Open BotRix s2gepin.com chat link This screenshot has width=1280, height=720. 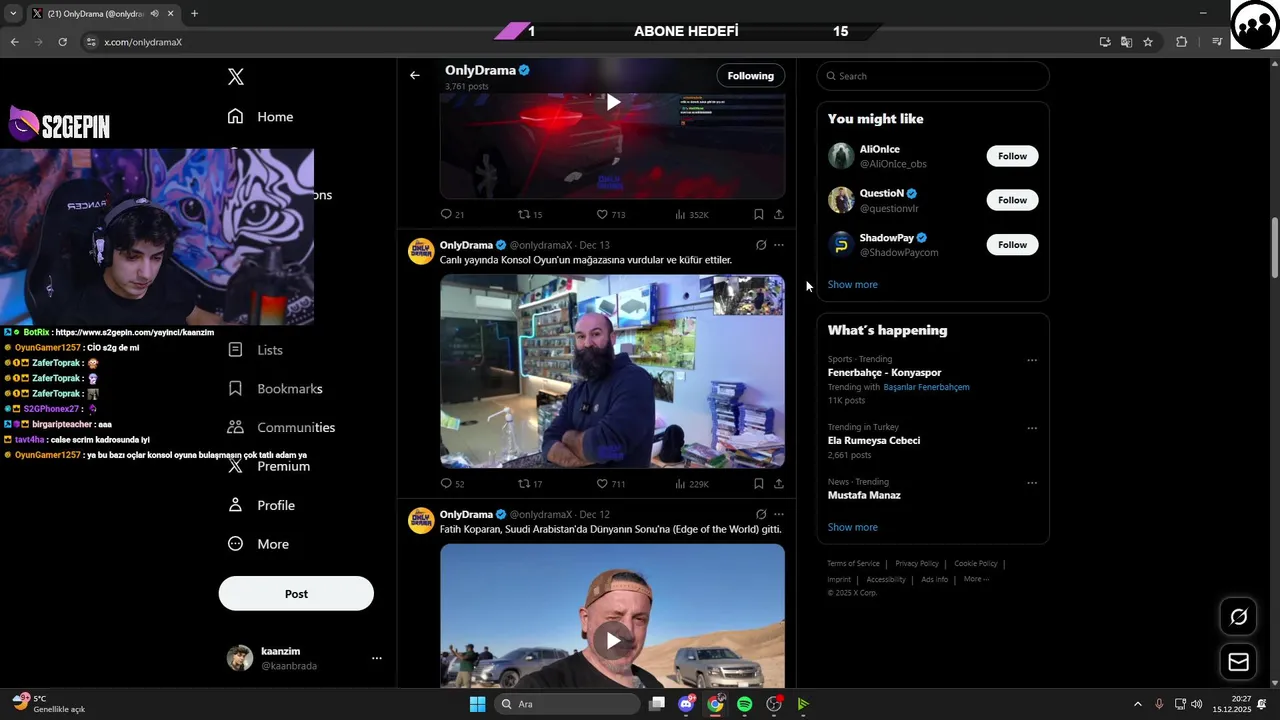135,332
